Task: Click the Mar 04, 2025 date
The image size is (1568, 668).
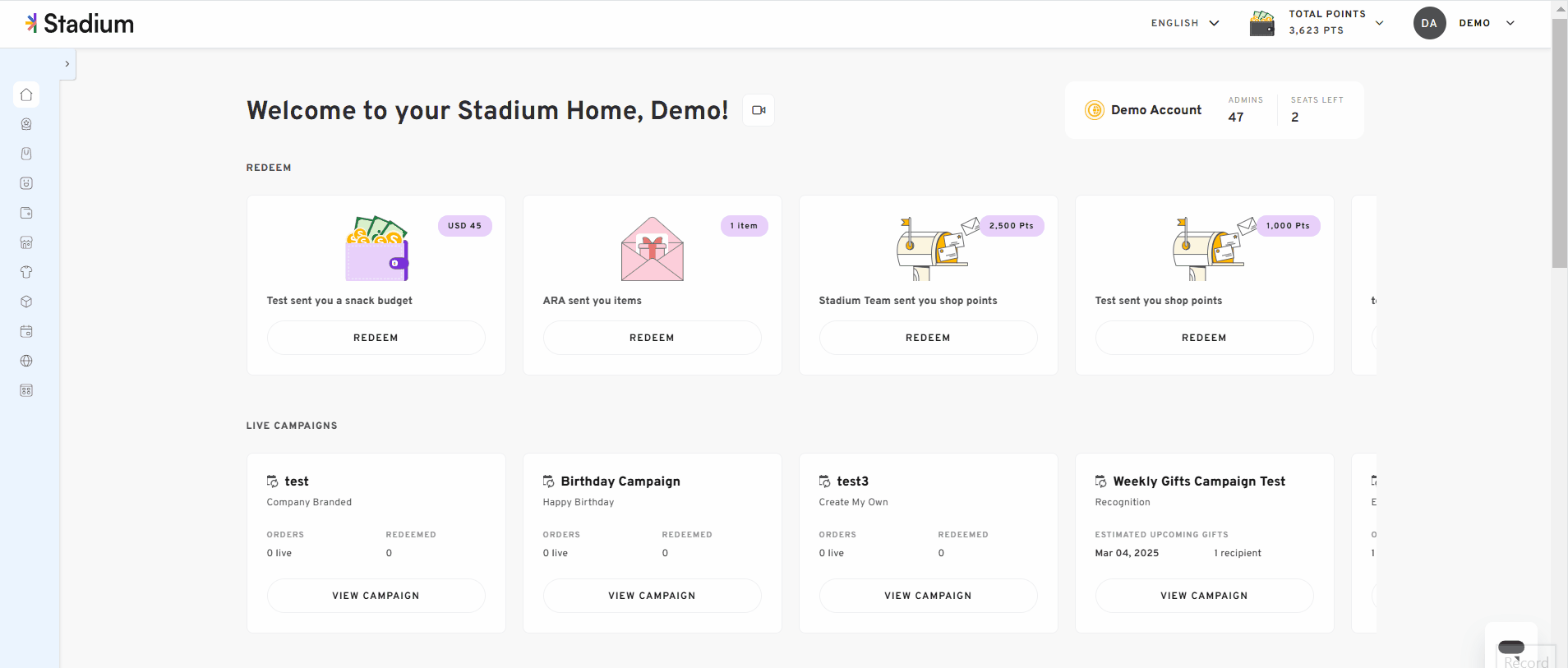Action: (1127, 553)
